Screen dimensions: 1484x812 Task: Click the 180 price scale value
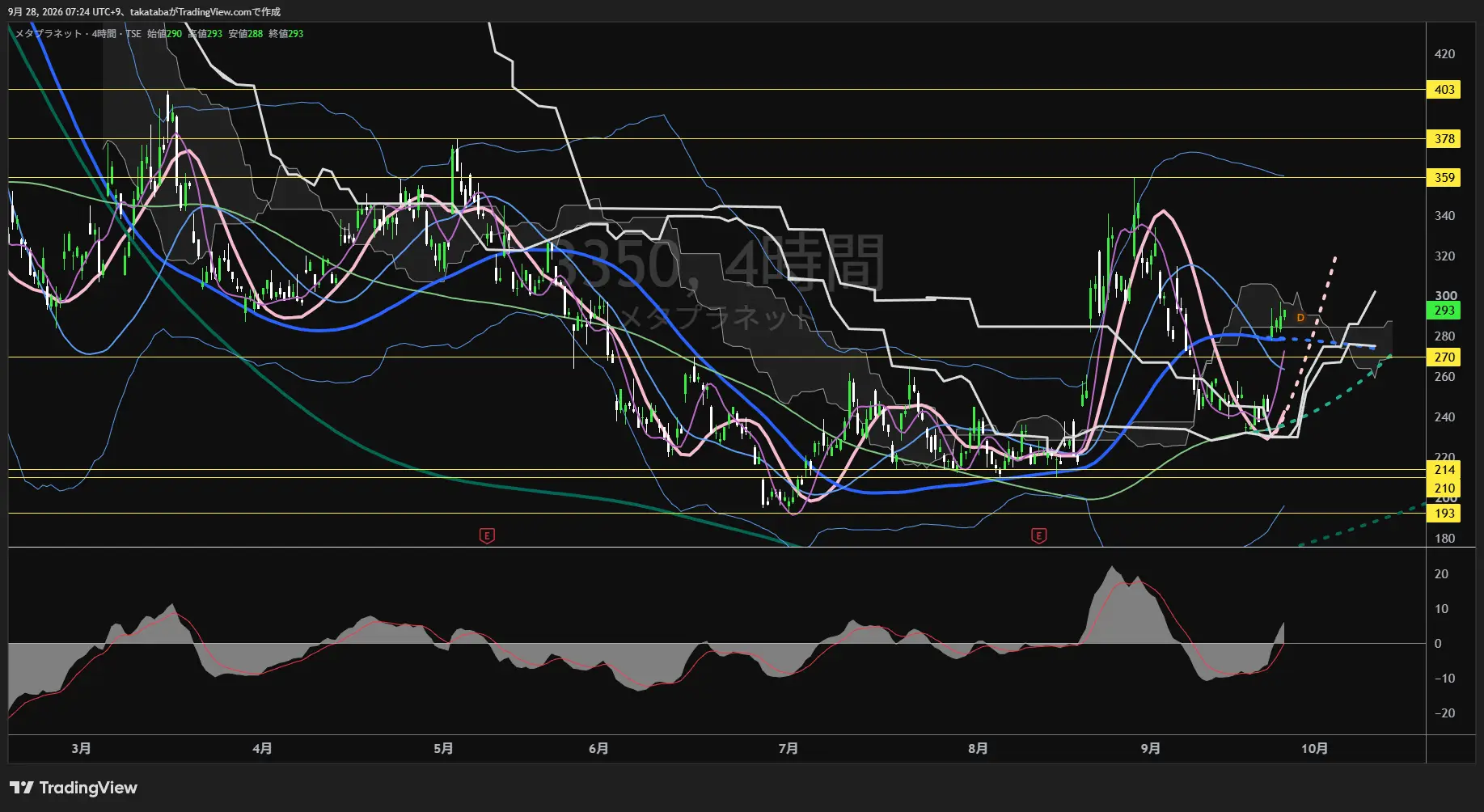click(1444, 539)
